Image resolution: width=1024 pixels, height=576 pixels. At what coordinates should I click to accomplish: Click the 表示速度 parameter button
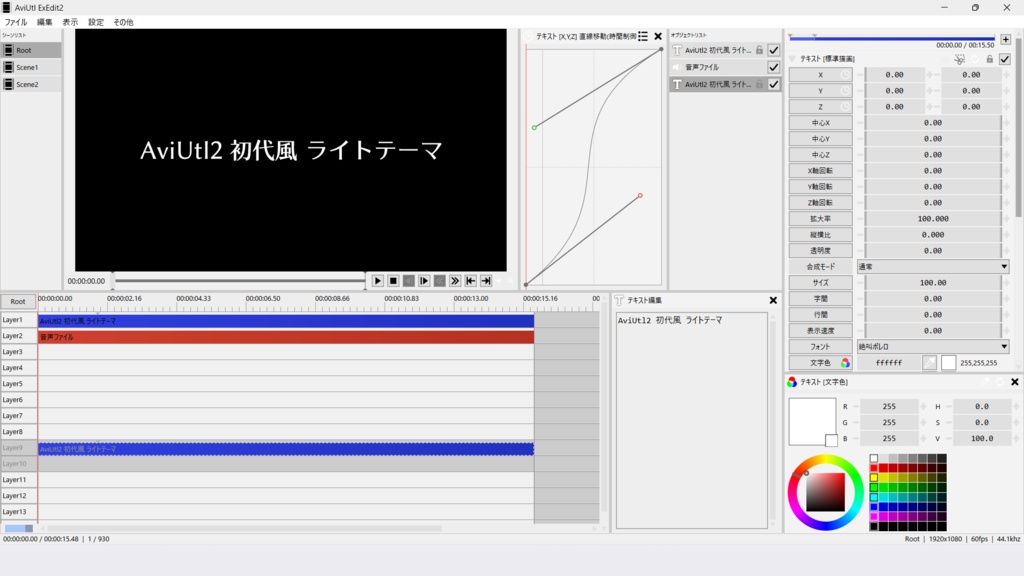(820, 330)
